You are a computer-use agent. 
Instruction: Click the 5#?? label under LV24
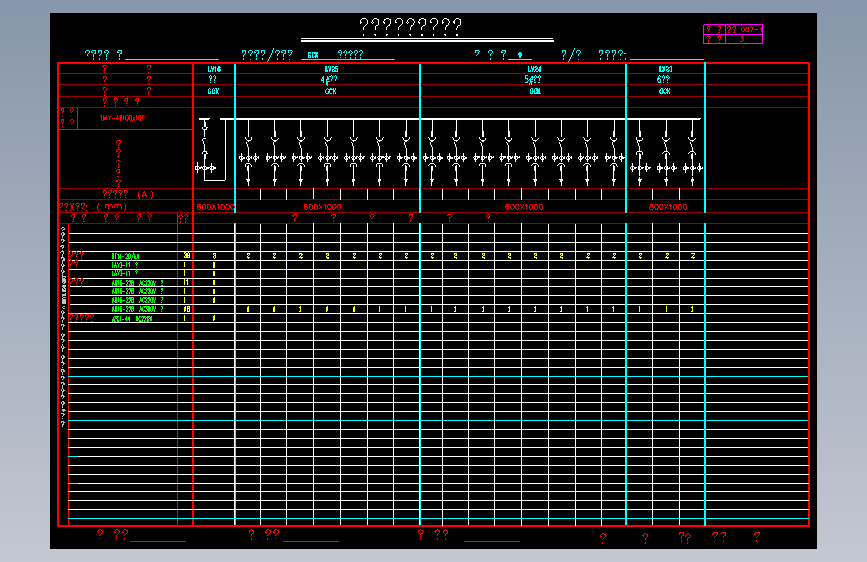(x=532, y=80)
